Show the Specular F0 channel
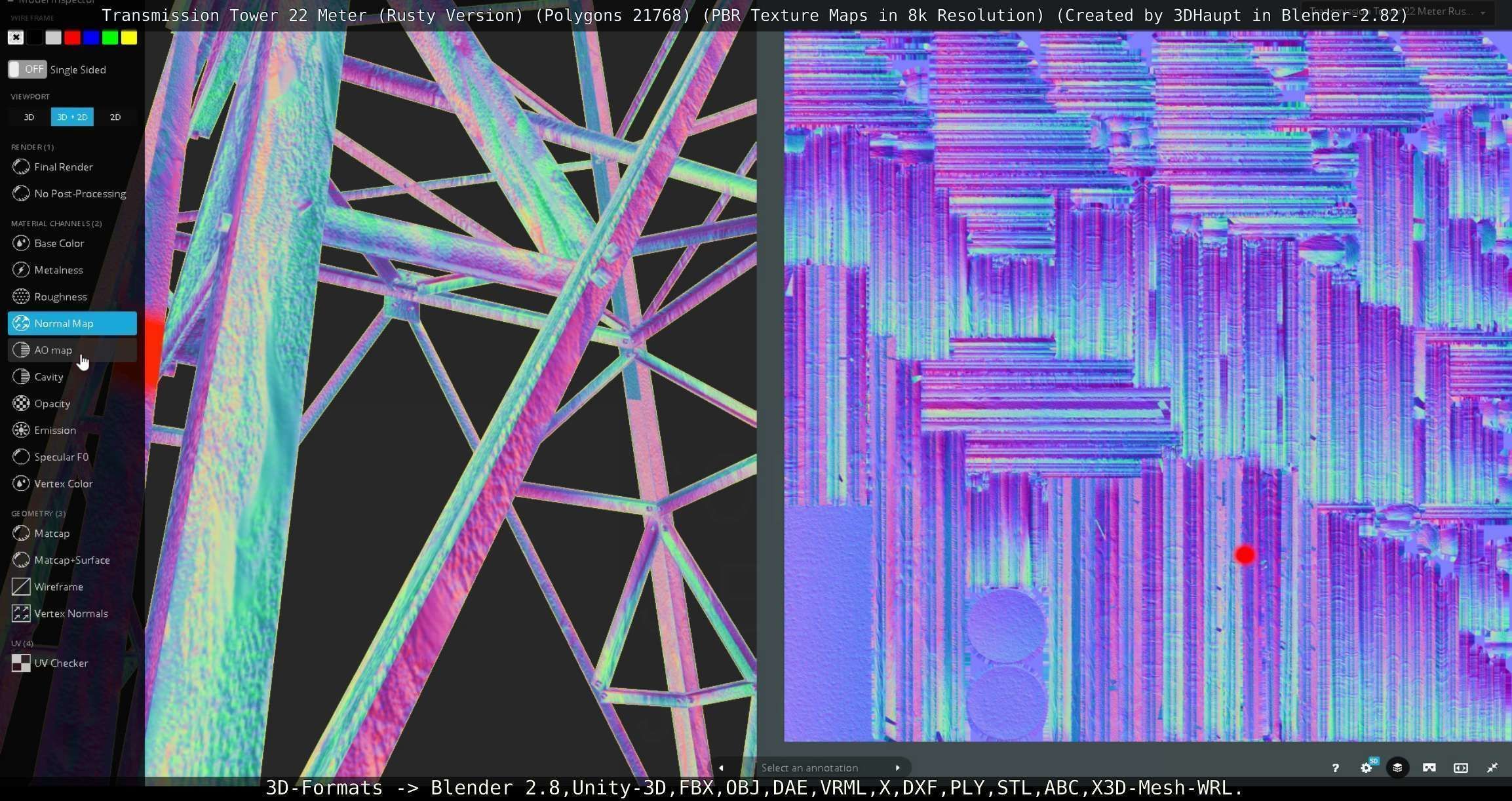The image size is (1512, 801). point(72,458)
